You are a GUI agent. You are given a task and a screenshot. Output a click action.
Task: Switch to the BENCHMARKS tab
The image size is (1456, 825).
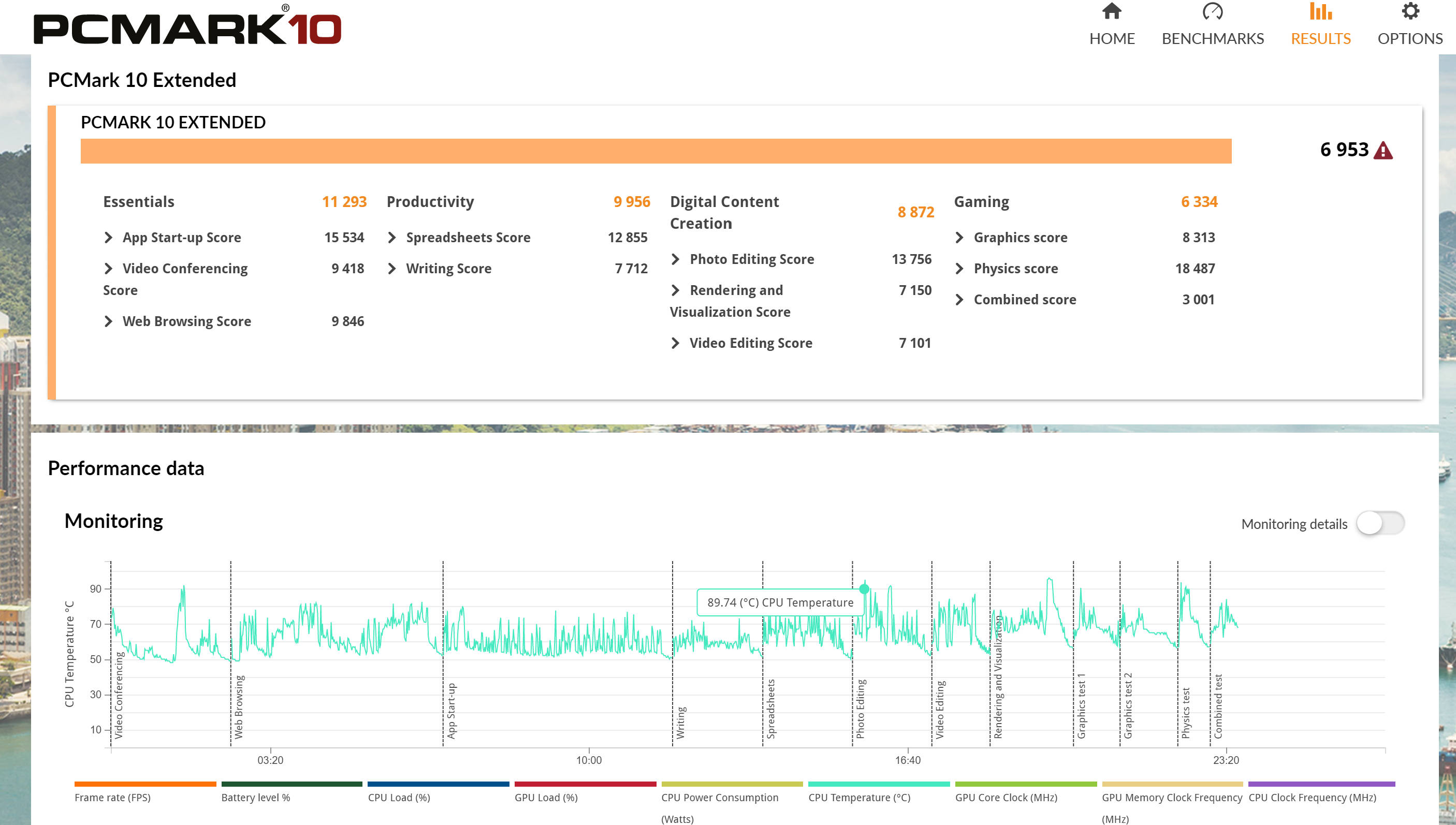[1212, 38]
